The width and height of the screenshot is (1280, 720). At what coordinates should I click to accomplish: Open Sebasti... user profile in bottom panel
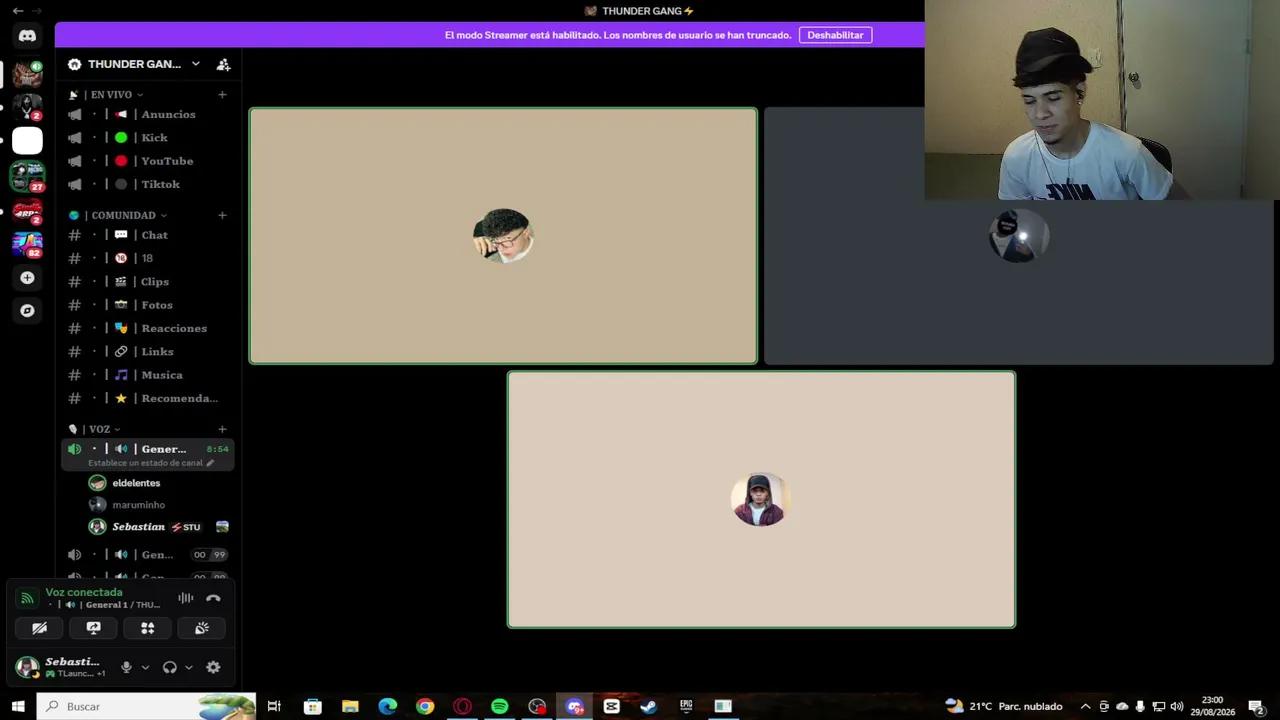click(60, 667)
